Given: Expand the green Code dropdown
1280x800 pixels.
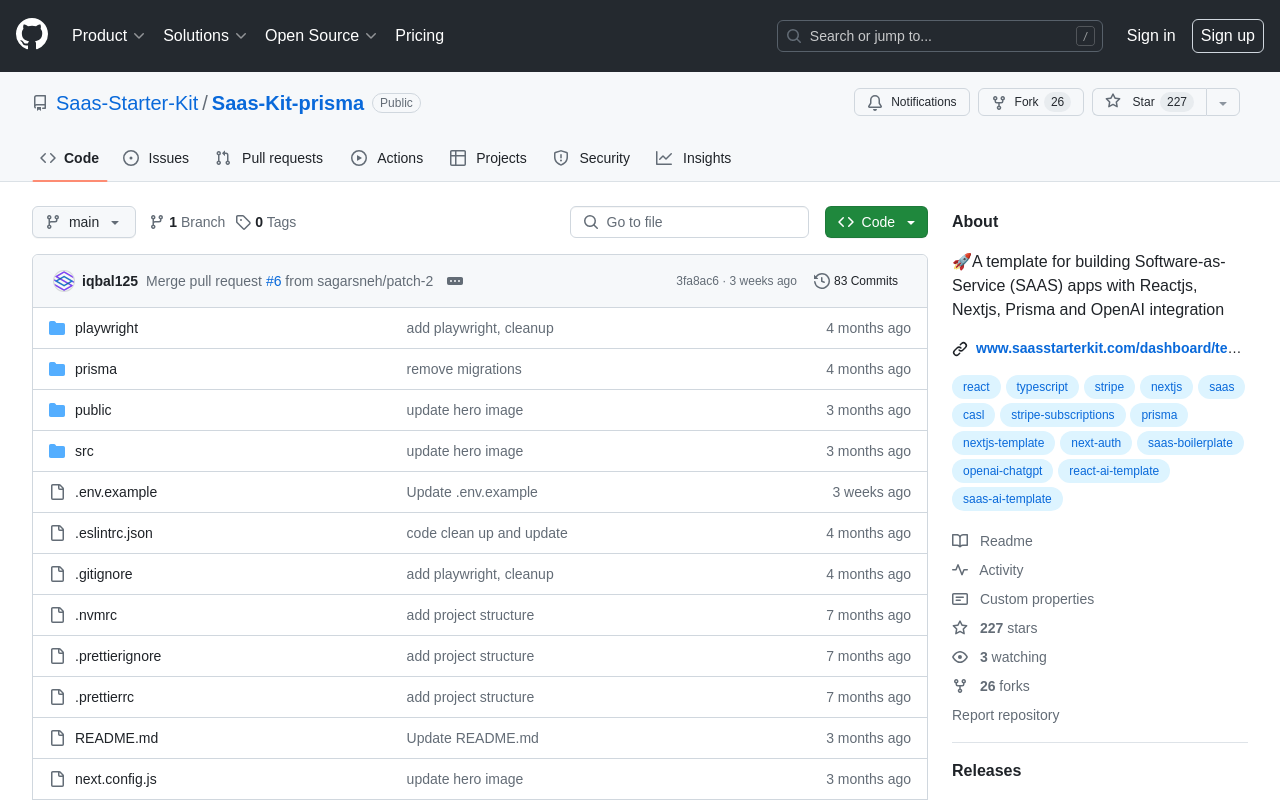Looking at the screenshot, I should tap(876, 222).
